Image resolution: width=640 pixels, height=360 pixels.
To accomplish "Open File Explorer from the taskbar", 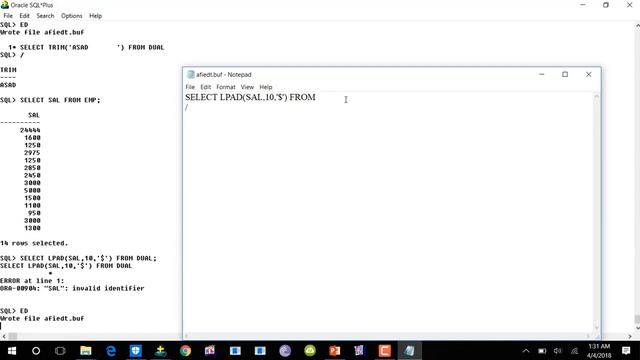I will (x=86, y=351).
